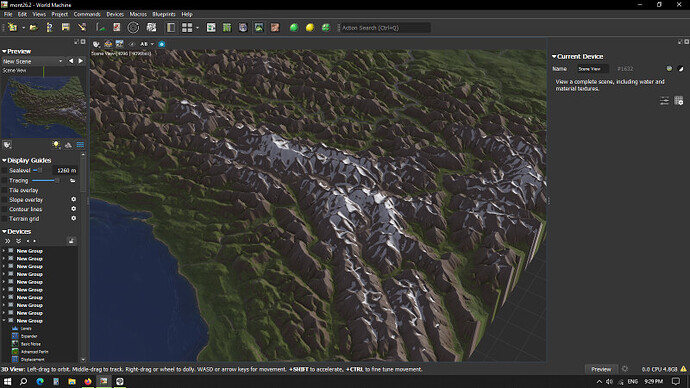Click the preview terrain thumbnail
690x388 pixels.
click(x=44, y=107)
